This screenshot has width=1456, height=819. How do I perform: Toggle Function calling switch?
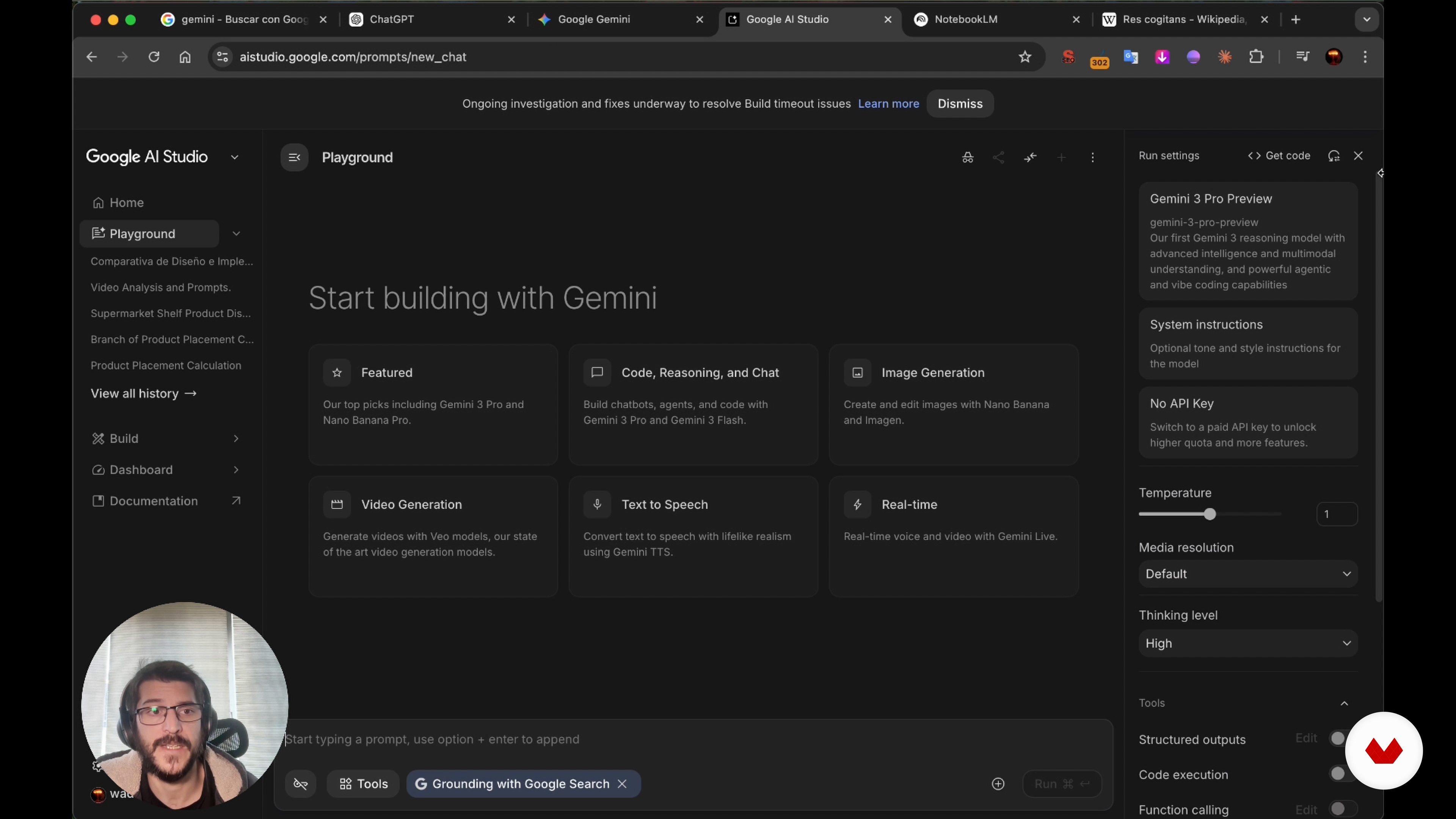tap(1343, 809)
